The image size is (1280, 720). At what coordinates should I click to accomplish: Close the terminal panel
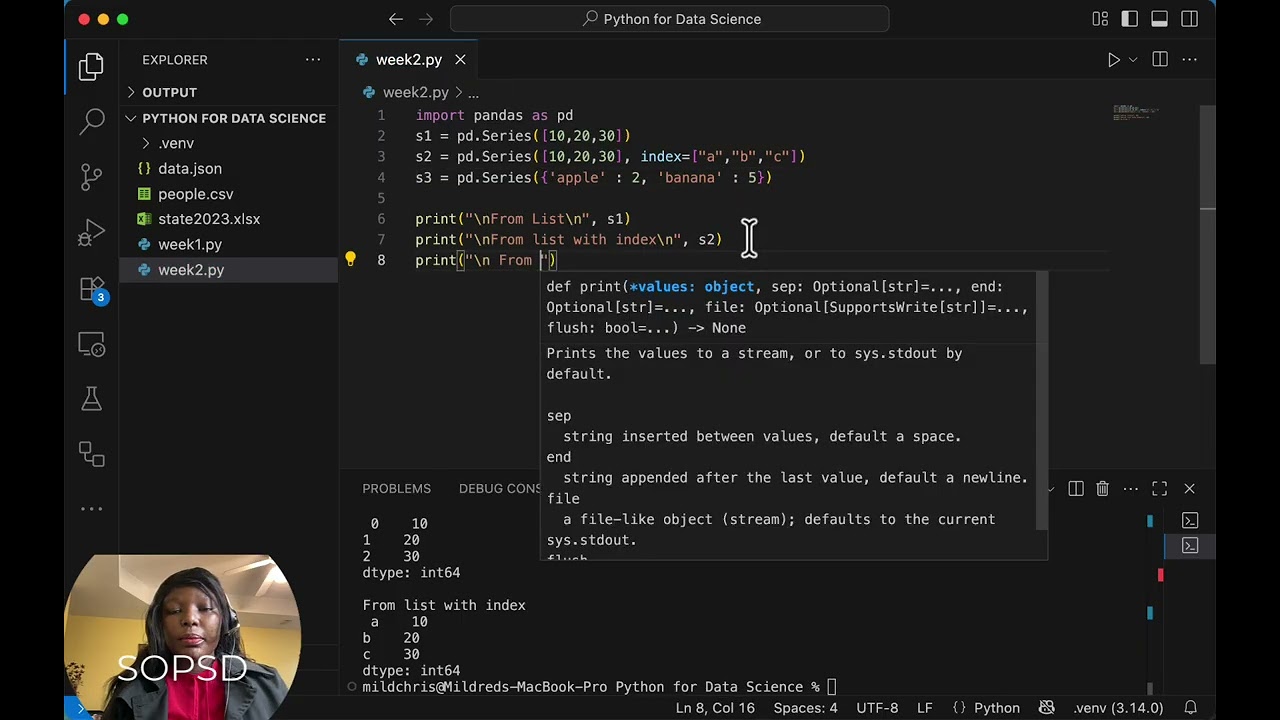[1190, 489]
